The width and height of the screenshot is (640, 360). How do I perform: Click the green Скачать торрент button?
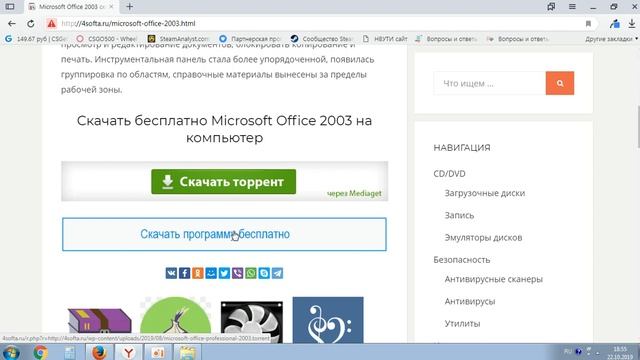click(224, 182)
